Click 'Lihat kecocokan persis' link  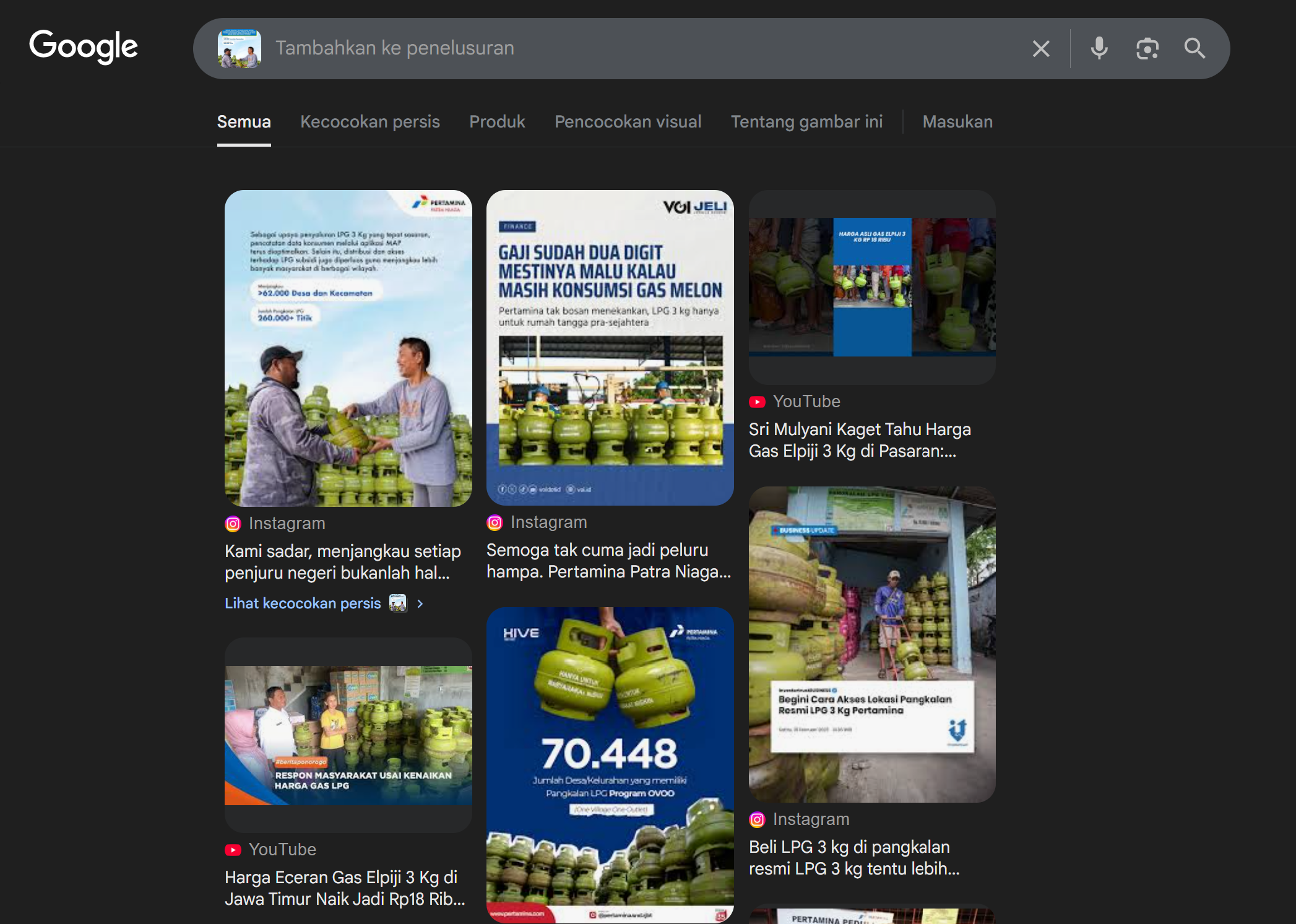[303, 603]
